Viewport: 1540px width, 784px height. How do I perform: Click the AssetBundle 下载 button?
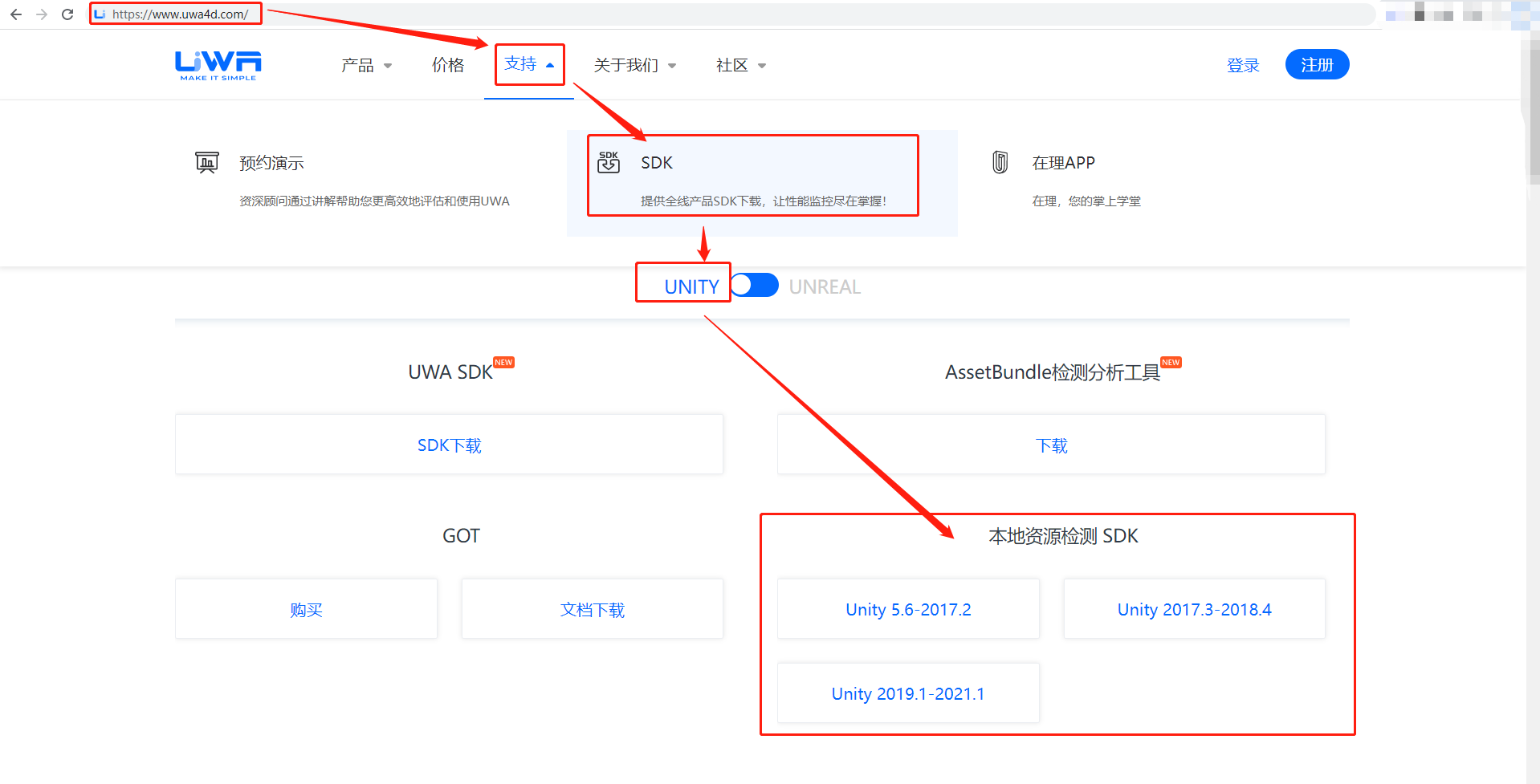1051,445
